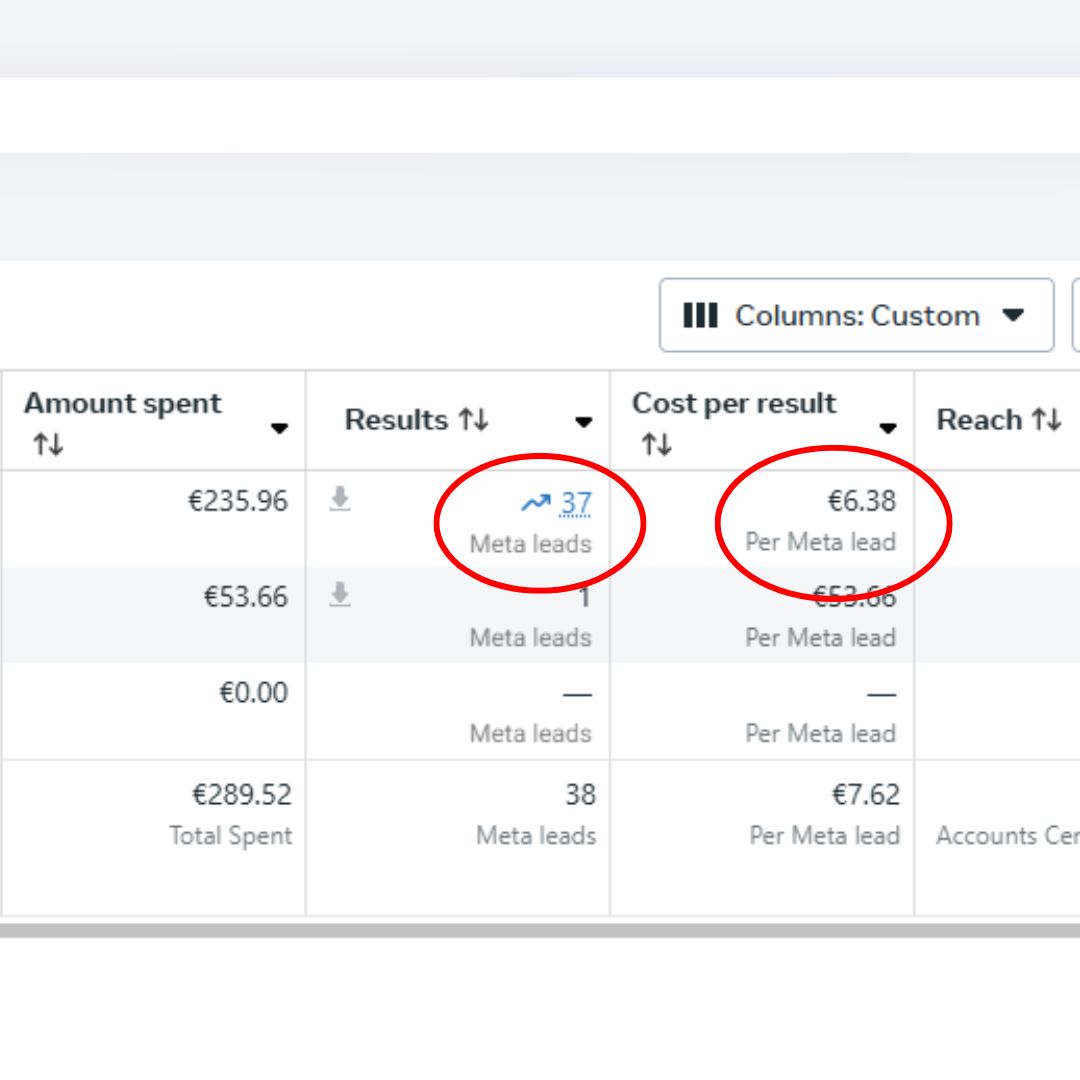Click the Results column header label
Viewport: 1080px width, 1080px height.
396,420
